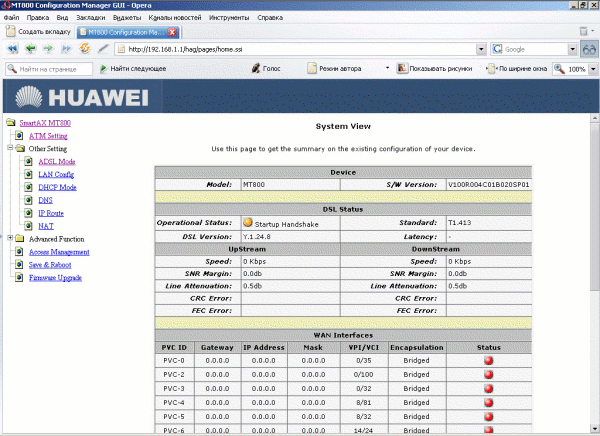Click Find next (Найти следующее)

[x=133, y=69]
